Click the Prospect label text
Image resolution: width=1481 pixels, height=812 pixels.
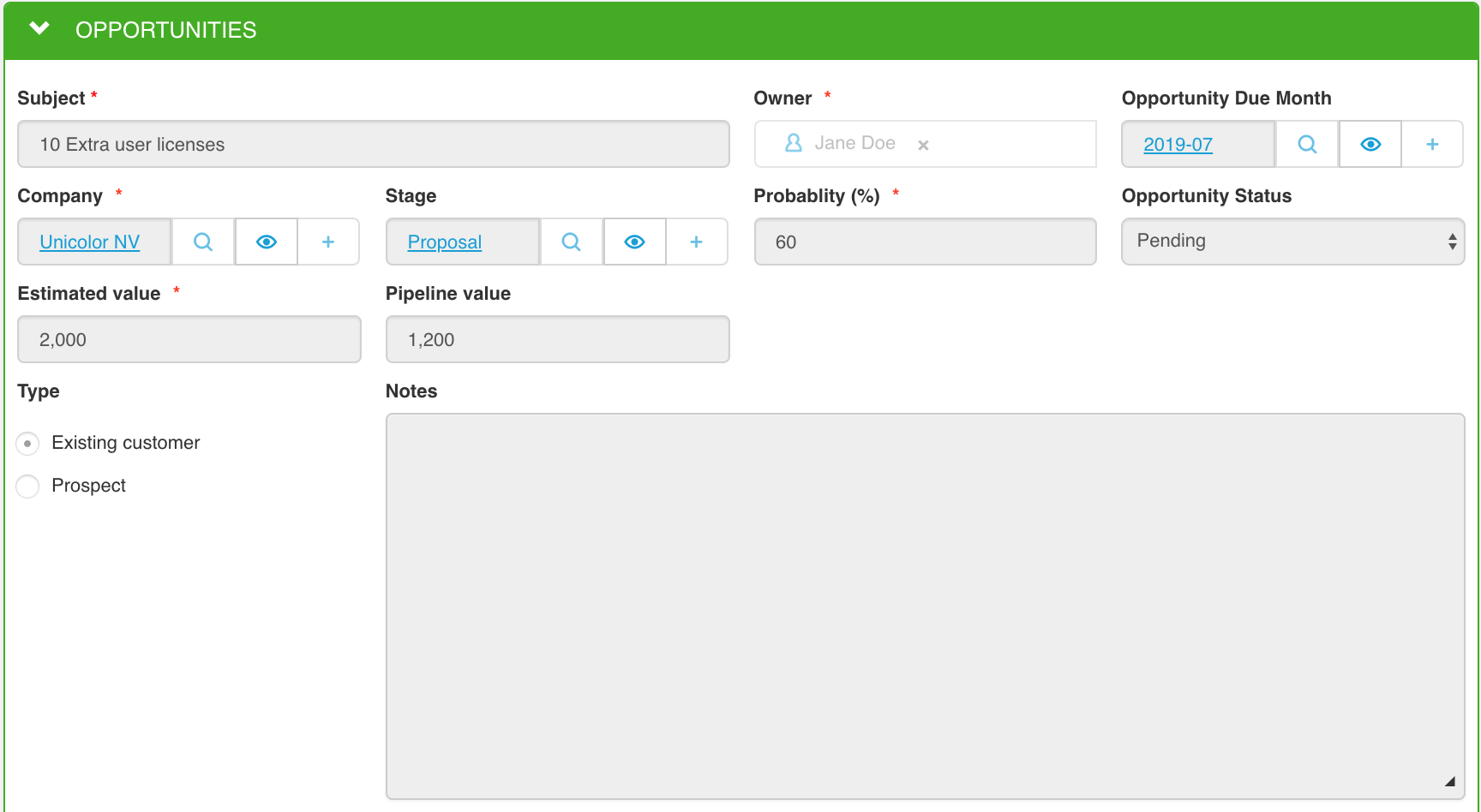click(x=88, y=486)
